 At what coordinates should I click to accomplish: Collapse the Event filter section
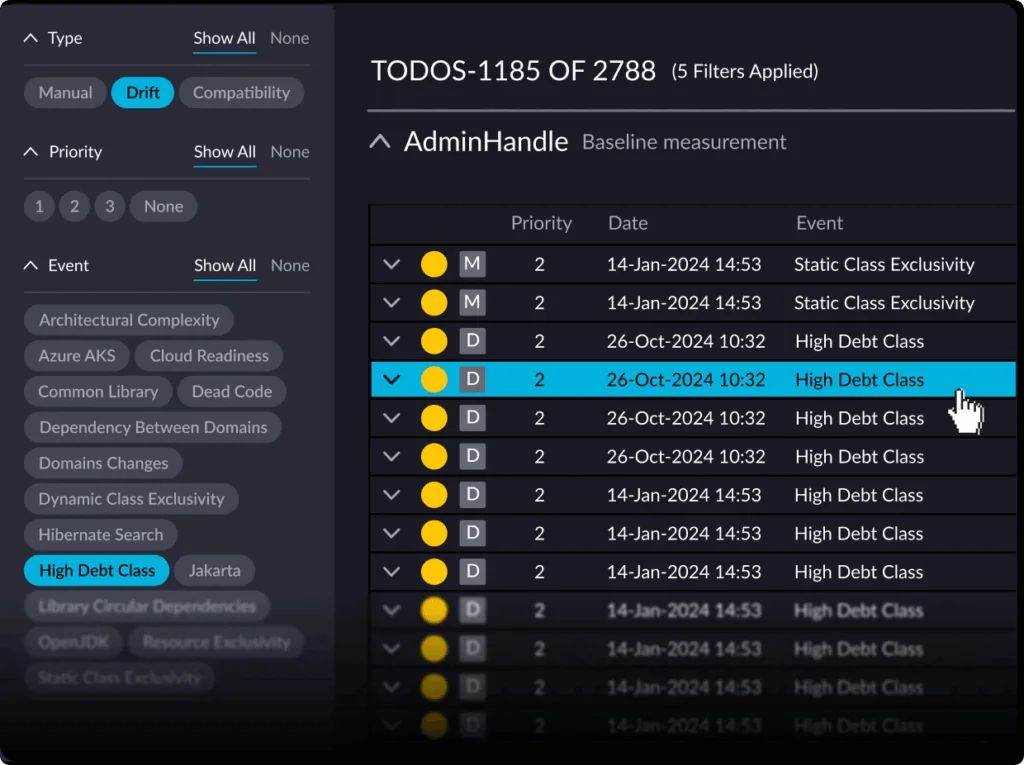click(31, 266)
